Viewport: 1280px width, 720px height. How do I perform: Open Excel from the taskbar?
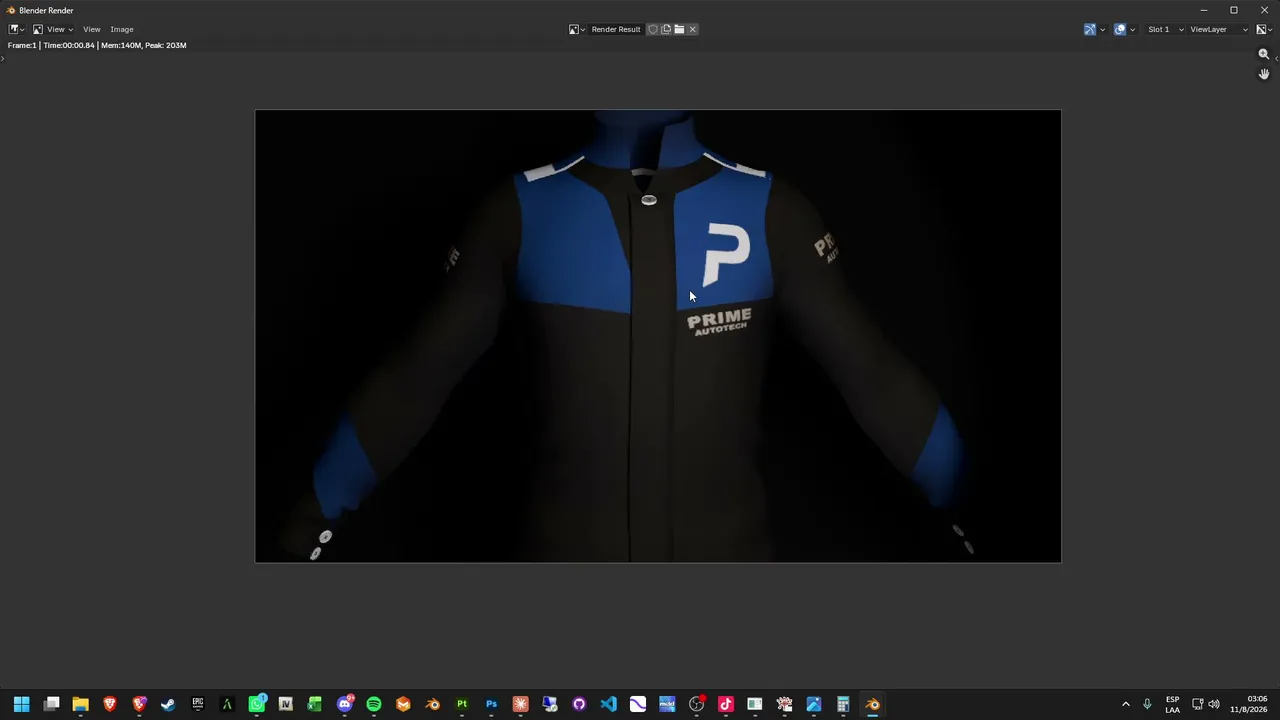tap(315, 704)
